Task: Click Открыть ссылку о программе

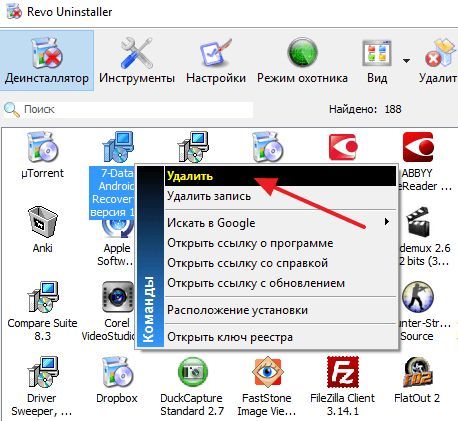Action: point(280,243)
